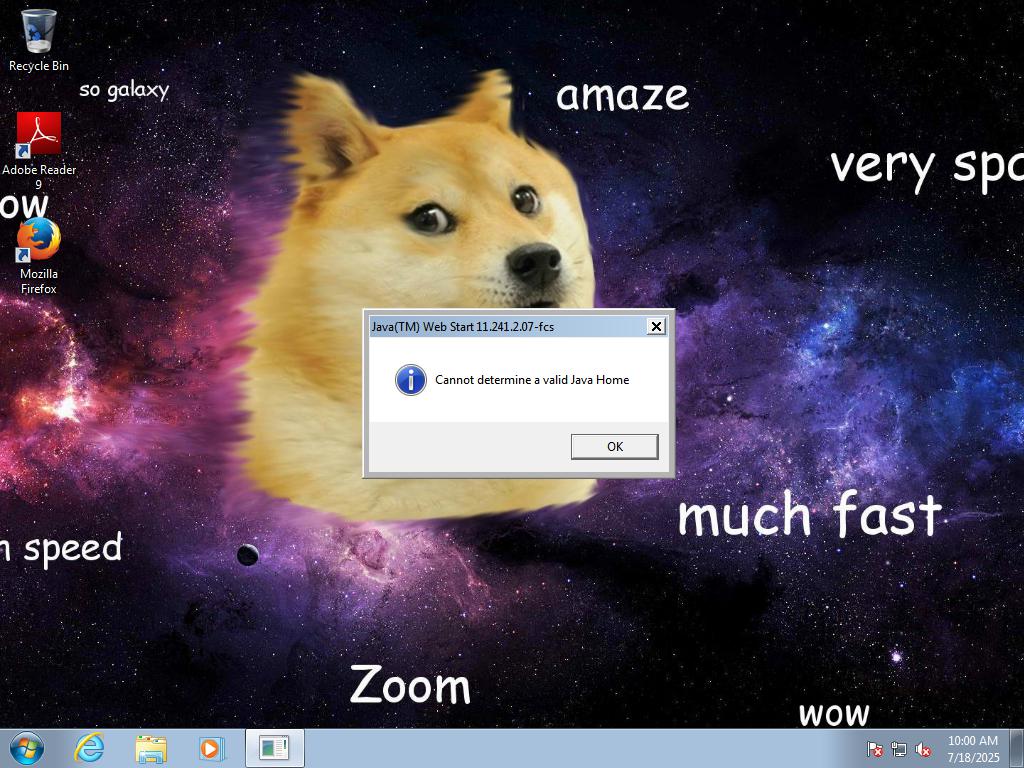Click the 'Cannot determine a valid Java Home' message
Image resolution: width=1024 pixels, height=768 pixels.
point(532,380)
